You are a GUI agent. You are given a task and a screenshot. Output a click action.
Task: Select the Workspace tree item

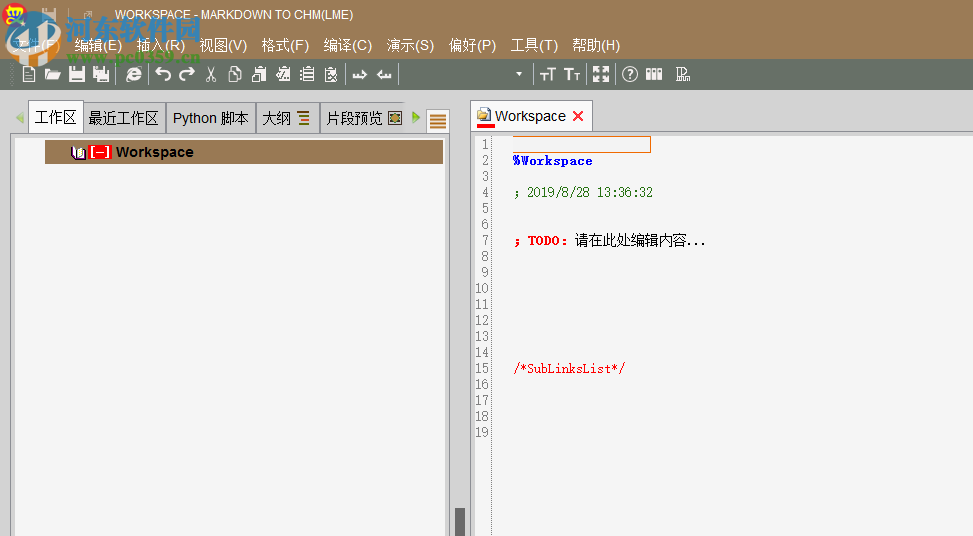(244, 152)
